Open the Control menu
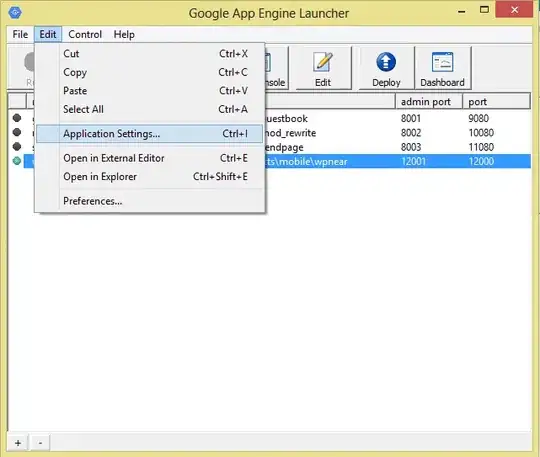Image resolution: width=540 pixels, height=457 pixels. (x=85, y=34)
